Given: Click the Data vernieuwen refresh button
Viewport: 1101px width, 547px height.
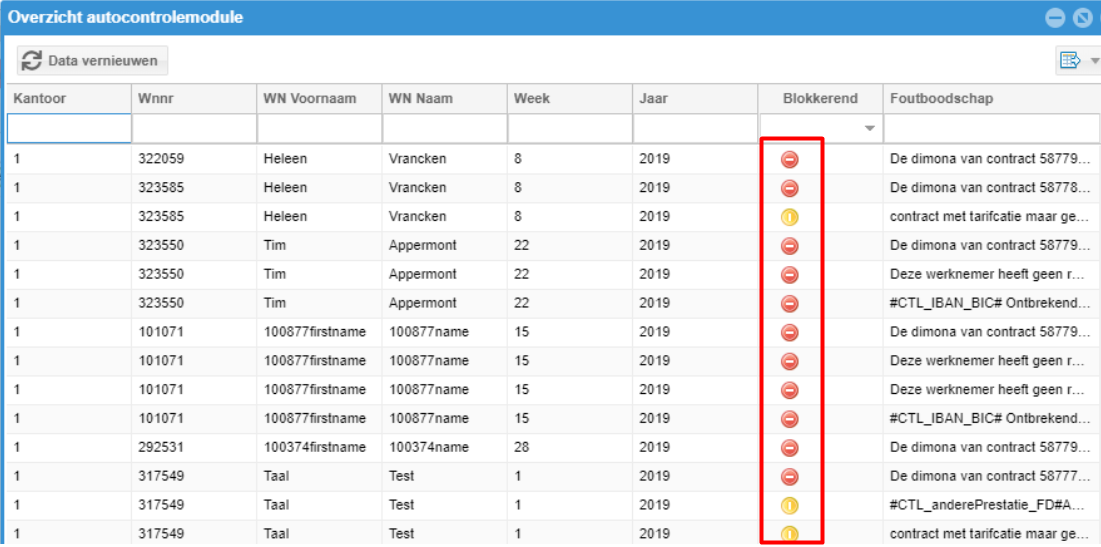Looking at the screenshot, I should pos(92,61).
